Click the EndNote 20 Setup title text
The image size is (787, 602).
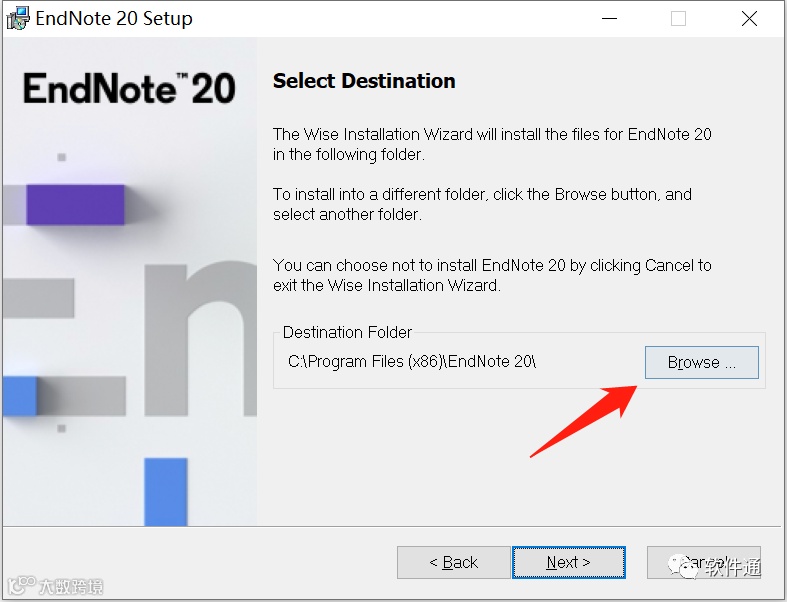click(x=114, y=19)
